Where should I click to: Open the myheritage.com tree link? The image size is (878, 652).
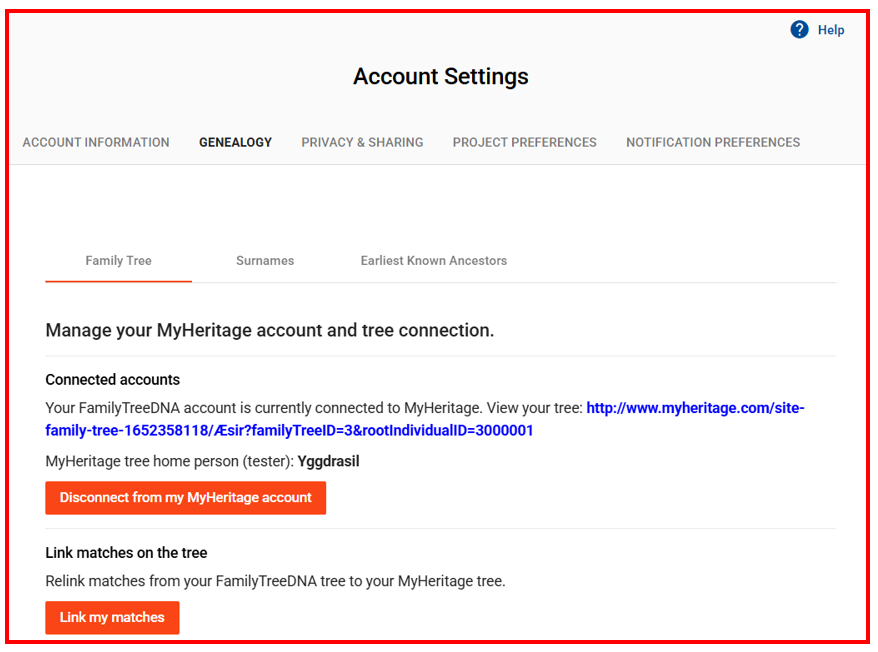click(424, 419)
